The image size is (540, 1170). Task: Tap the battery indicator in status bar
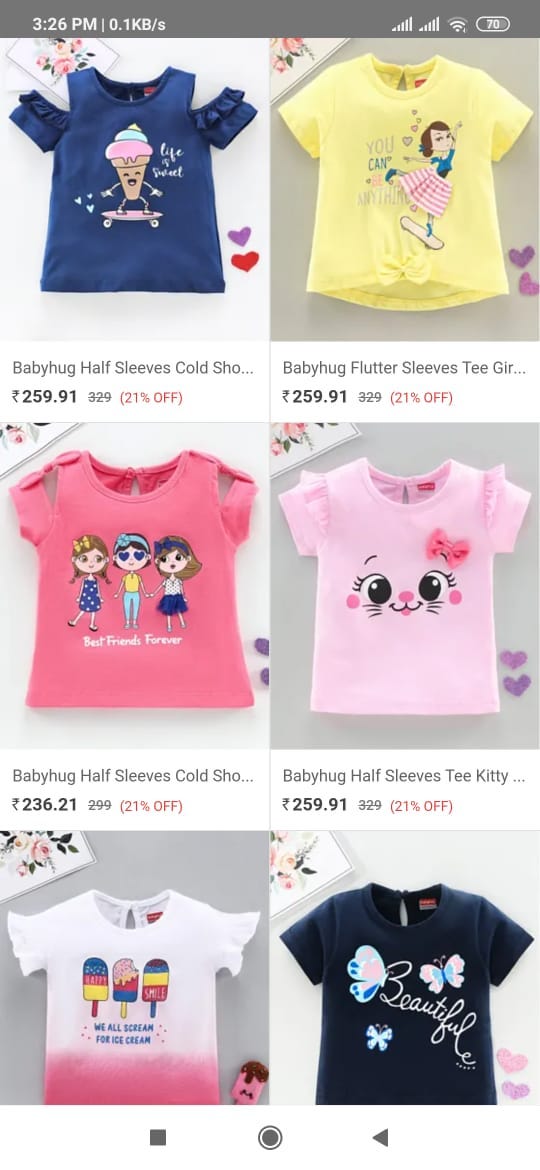coord(492,24)
